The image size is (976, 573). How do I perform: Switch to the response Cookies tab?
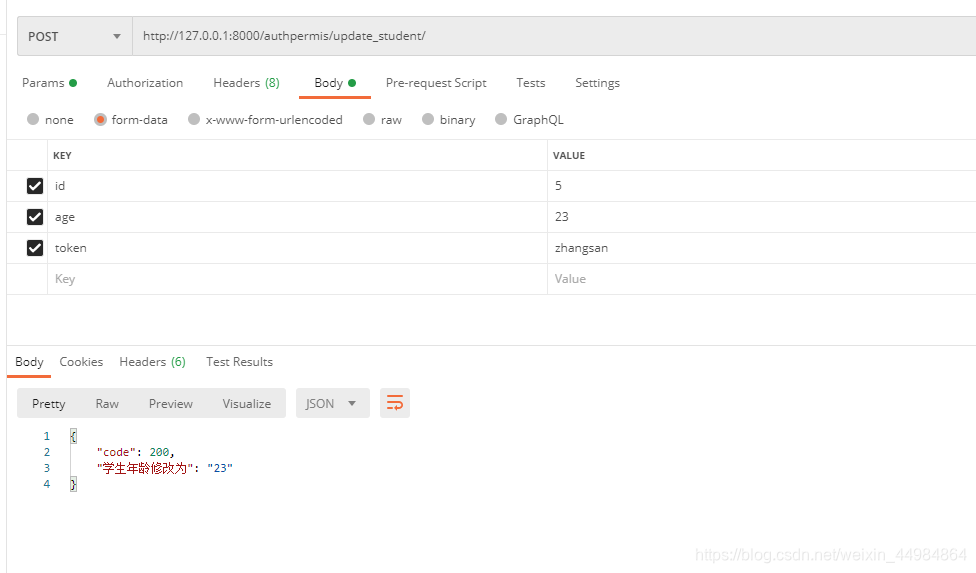click(x=81, y=362)
